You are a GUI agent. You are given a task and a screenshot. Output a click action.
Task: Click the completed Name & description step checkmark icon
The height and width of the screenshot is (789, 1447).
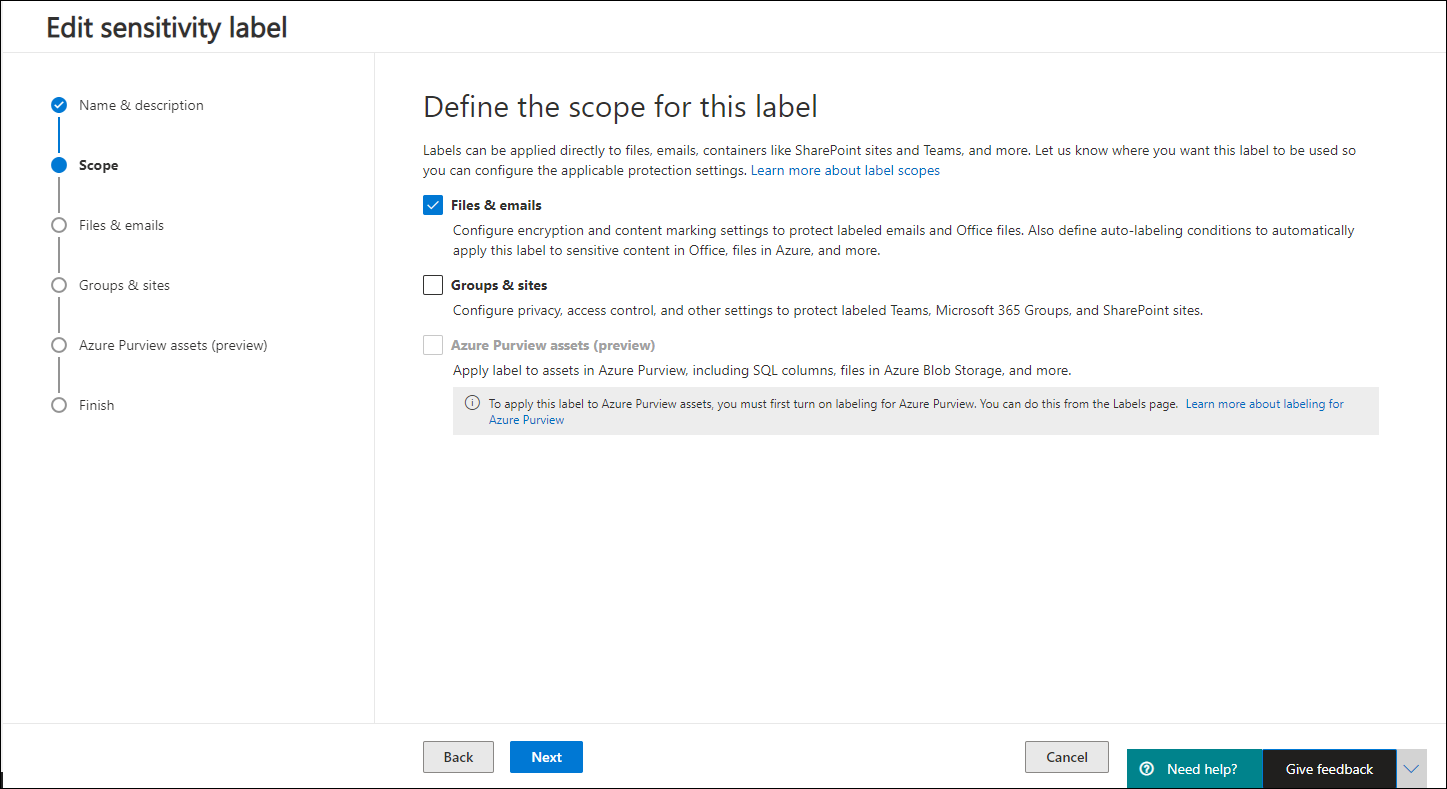click(x=59, y=105)
